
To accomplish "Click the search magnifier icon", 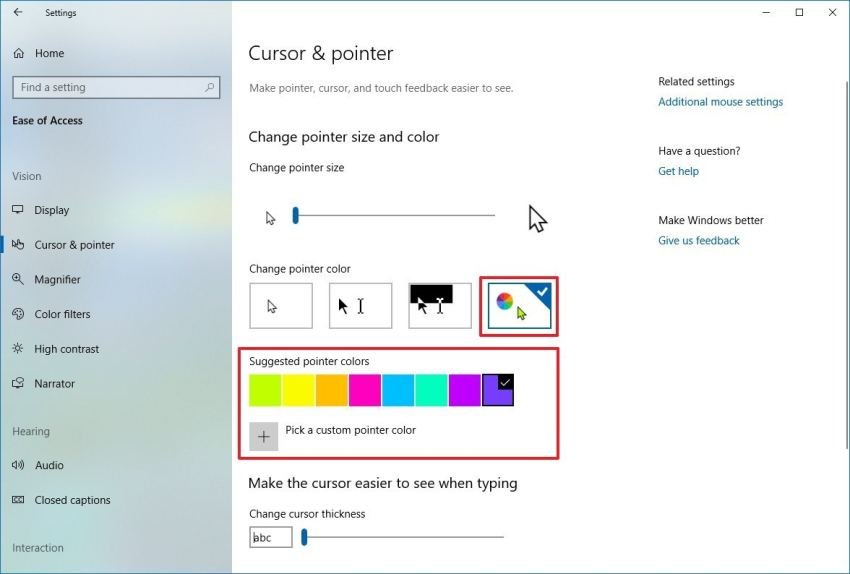I will click(210, 88).
